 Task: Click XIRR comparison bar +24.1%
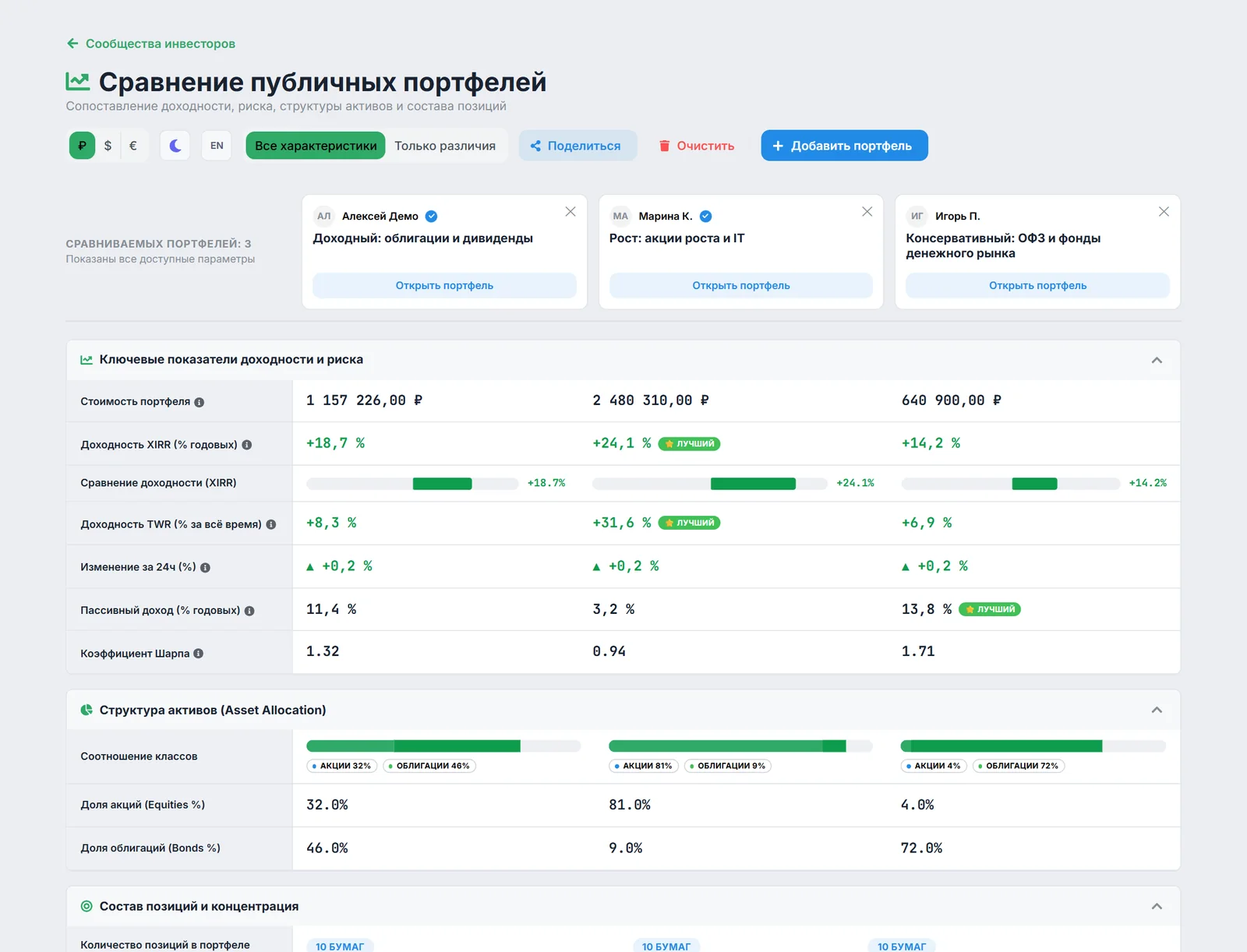pos(710,484)
